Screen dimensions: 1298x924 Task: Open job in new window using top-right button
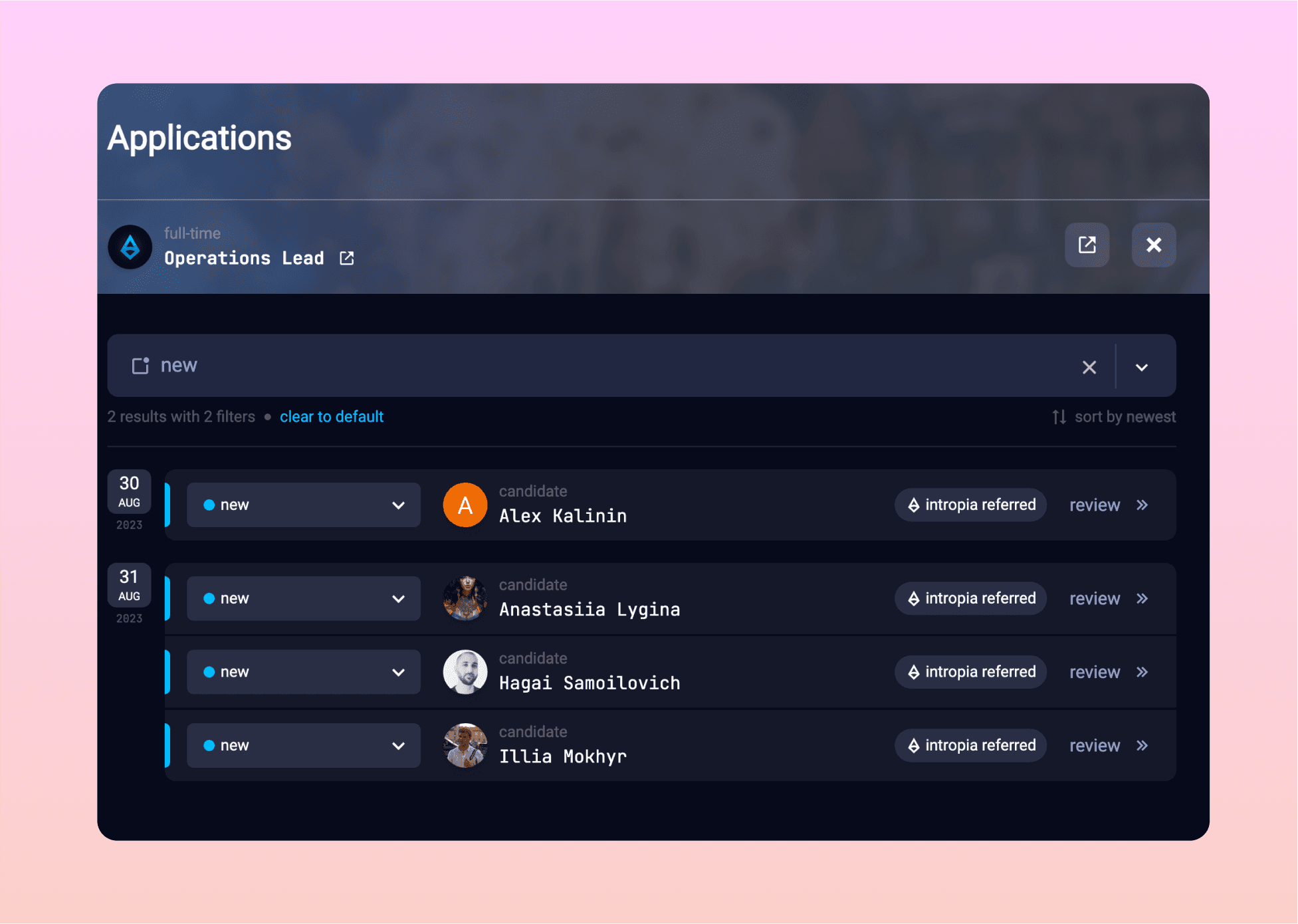coord(1087,245)
